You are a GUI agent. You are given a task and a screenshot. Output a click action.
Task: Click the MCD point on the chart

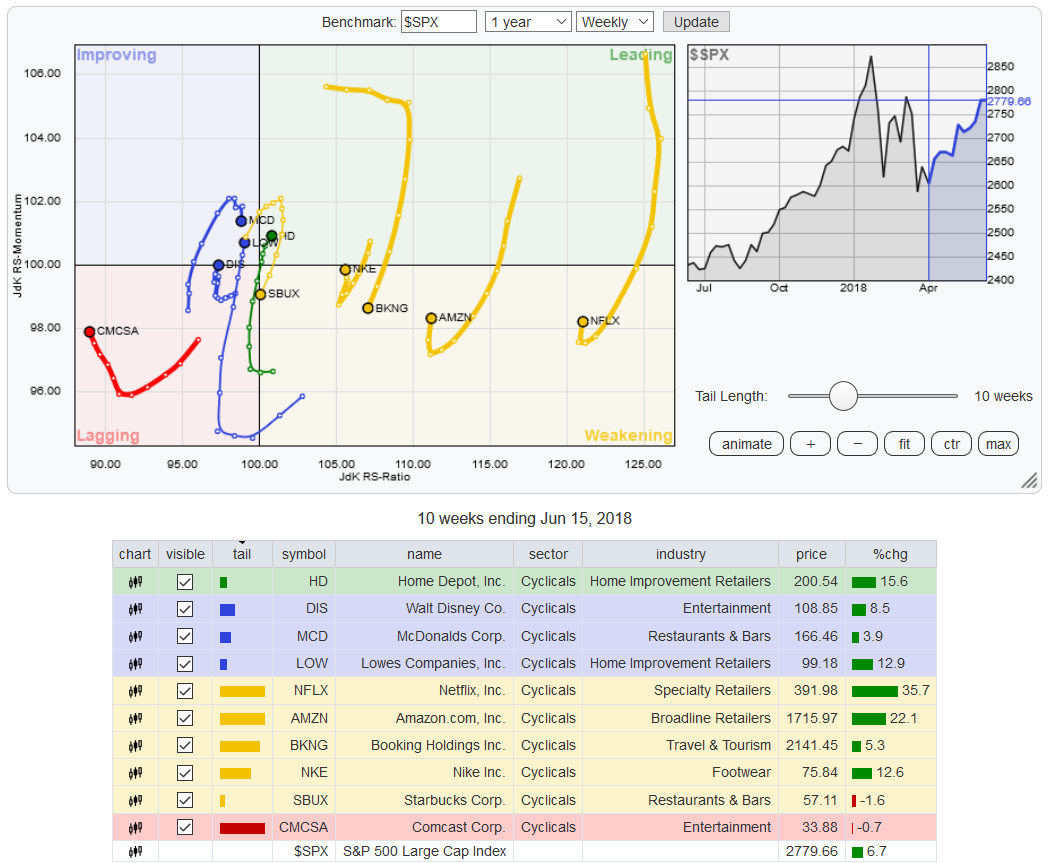pyautogui.click(x=241, y=221)
